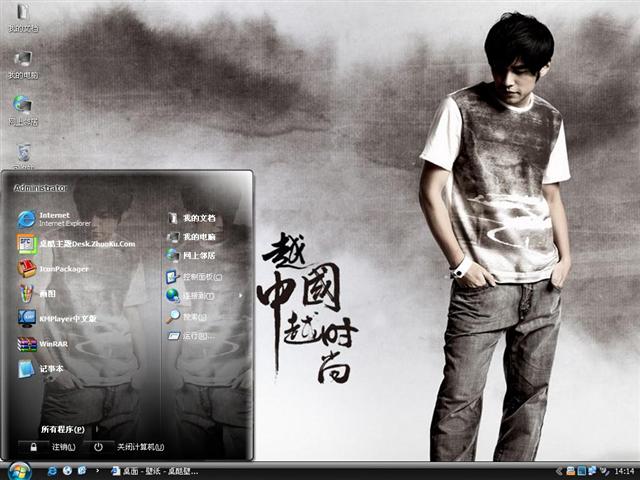640x480 pixels.
Task: Open Internet Explorer from the Start menu
Action: tap(55, 219)
